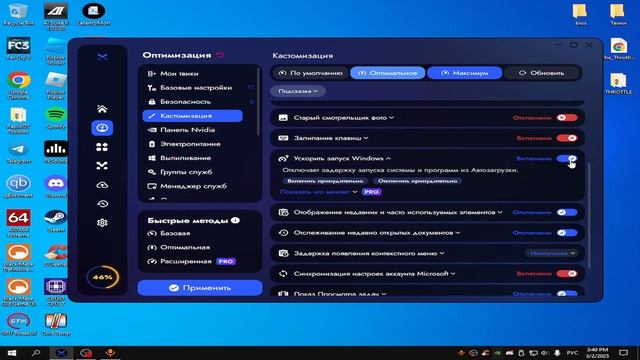Open the history restore sidebar icon
This screenshot has width=640, height=360.
102,204
